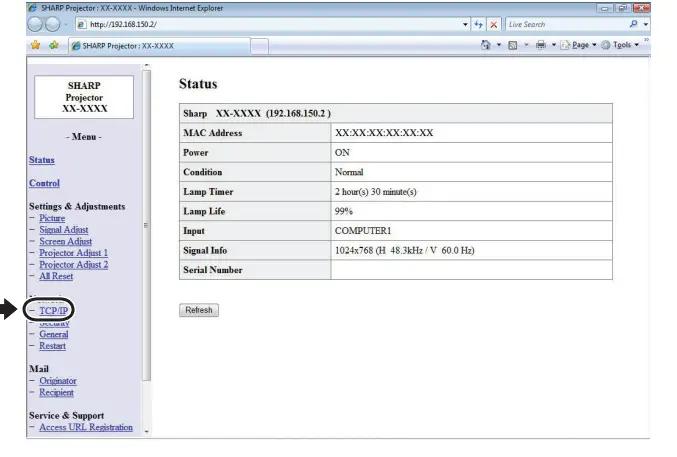677x457 pixels.
Task: Open the Page dropdown menu
Action: (576, 46)
